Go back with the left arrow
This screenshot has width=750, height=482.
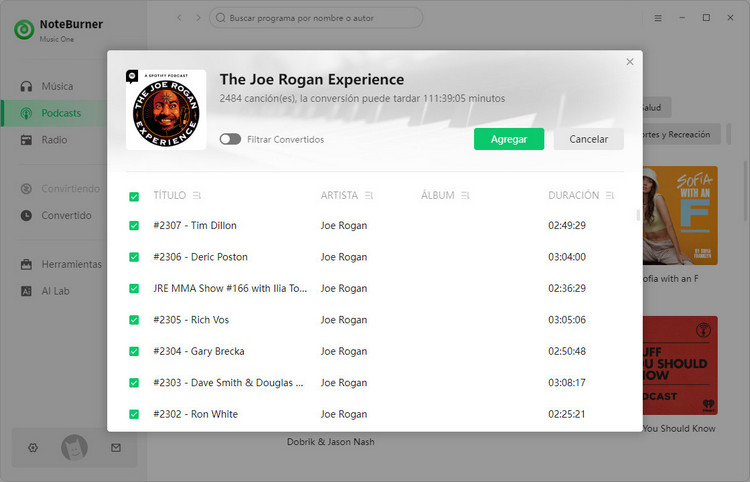[x=179, y=18]
